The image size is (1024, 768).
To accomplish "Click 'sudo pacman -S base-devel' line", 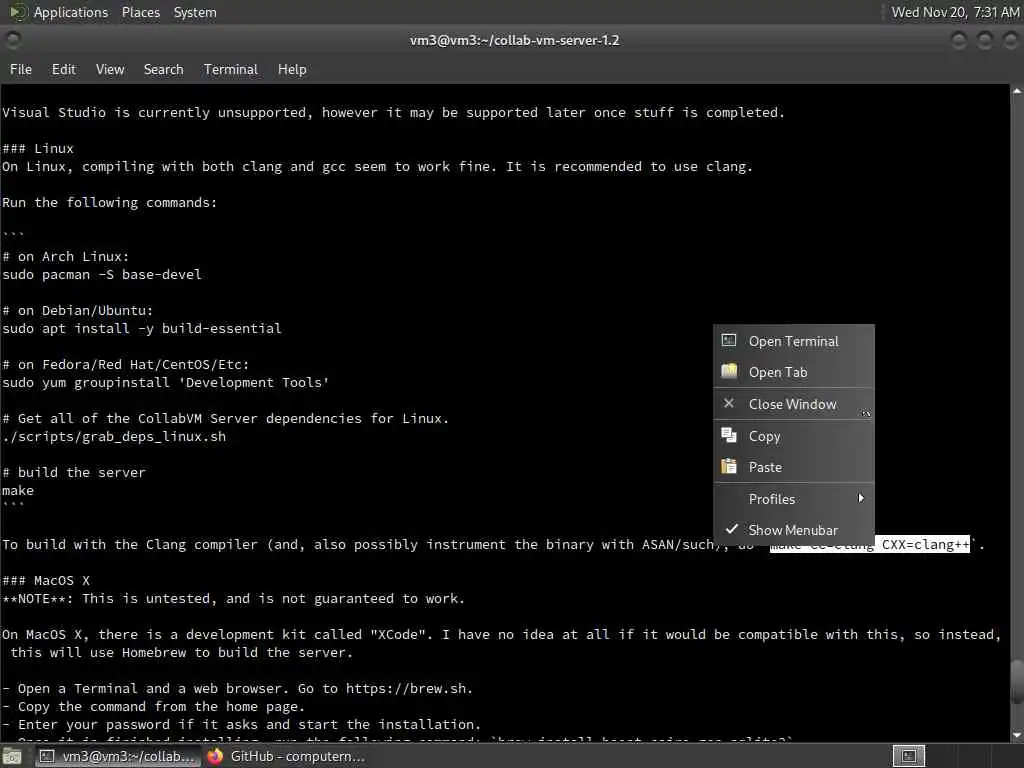I will pos(102,274).
